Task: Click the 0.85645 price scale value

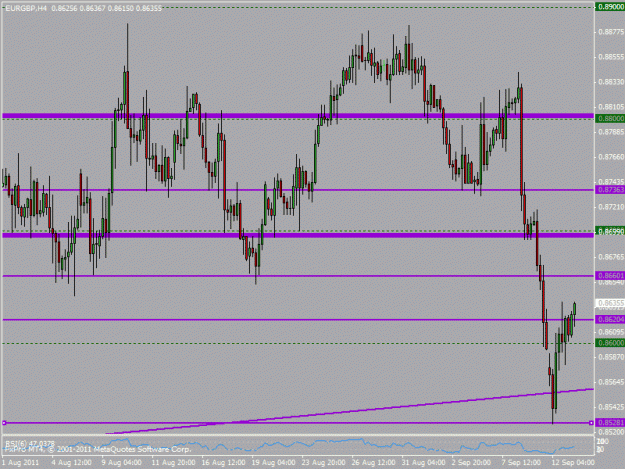Action: (x=611, y=382)
